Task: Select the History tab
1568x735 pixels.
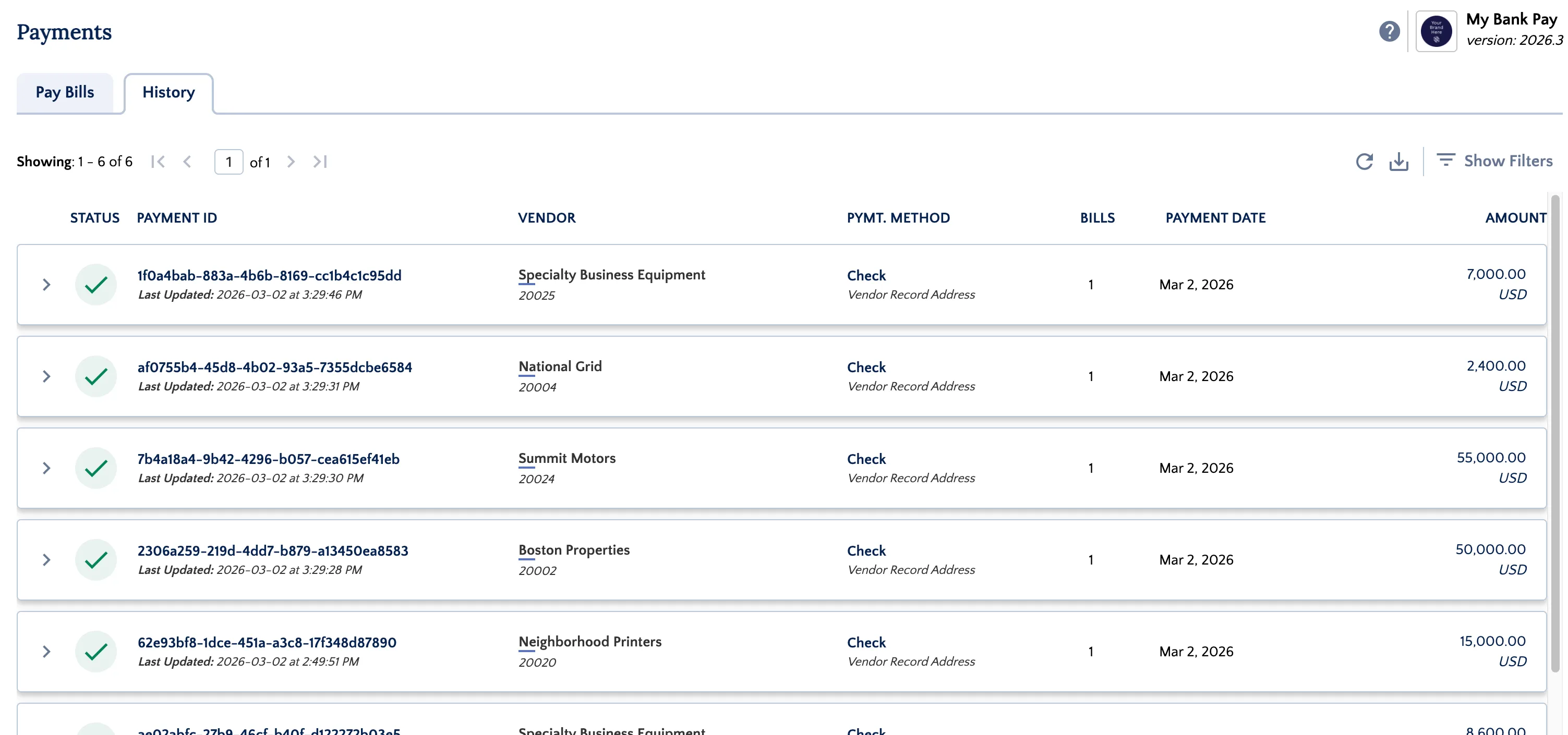Action: (x=168, y=92)
